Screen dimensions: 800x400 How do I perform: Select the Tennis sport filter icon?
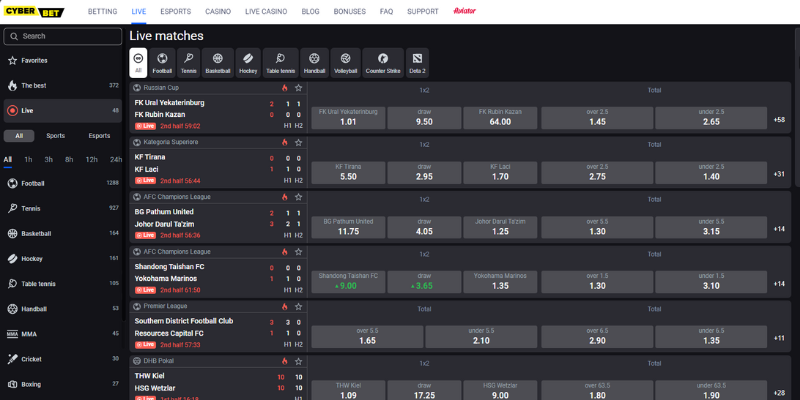pos(189,63)
